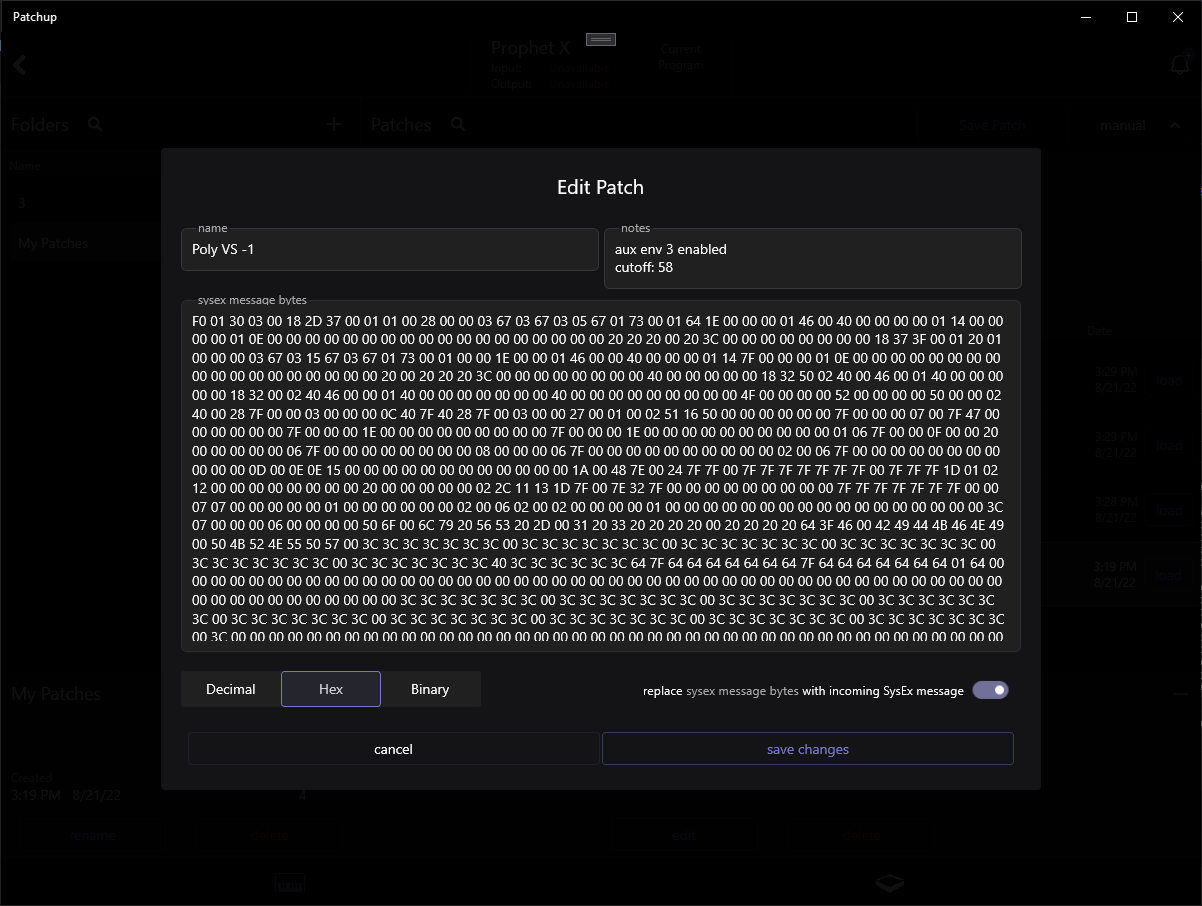The height and width of the screenshot is (906, 1202).
Task: Click the patch name input field
Action: coord(390,250)
